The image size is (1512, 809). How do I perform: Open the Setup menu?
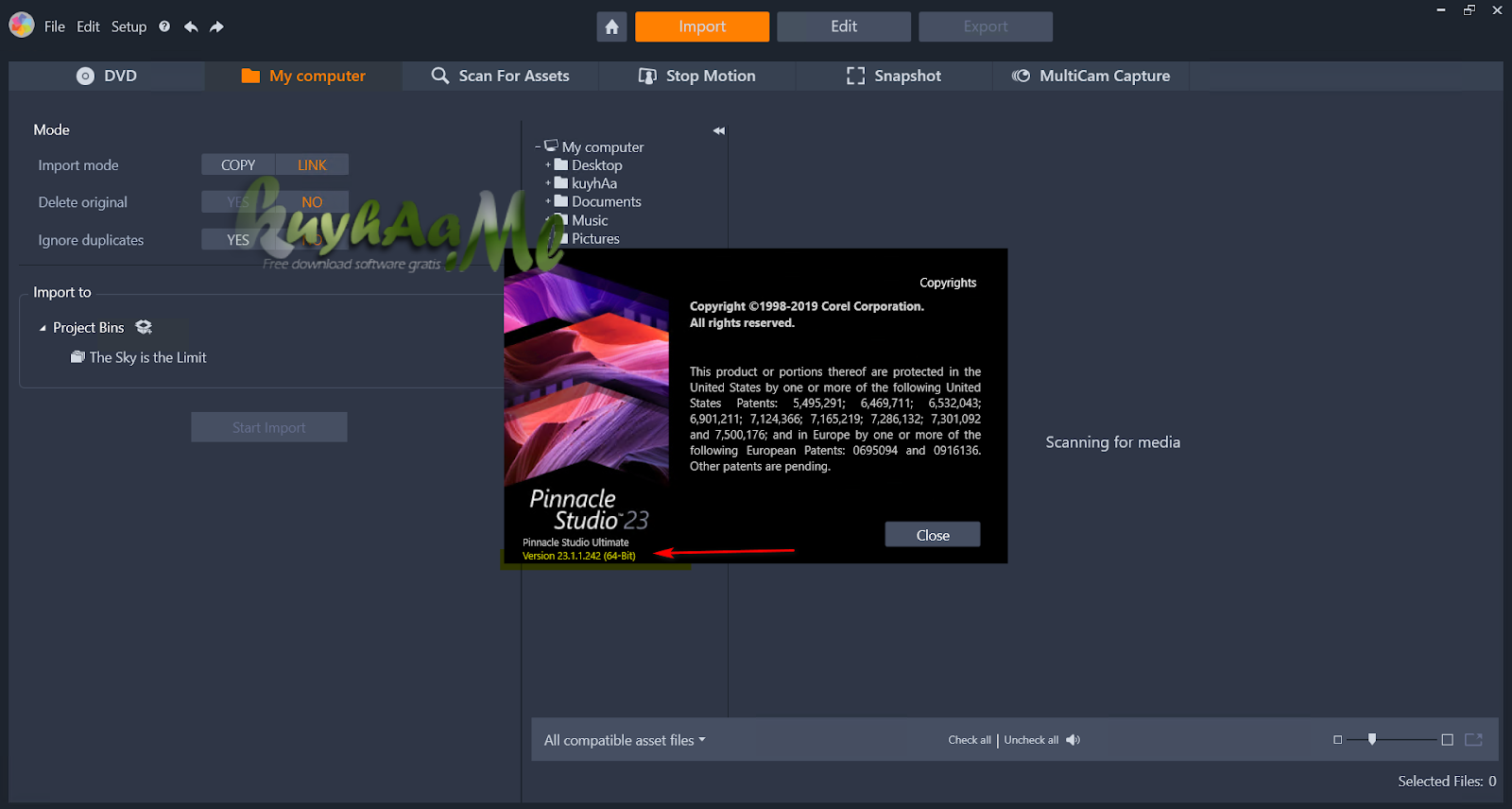point(129,26)
